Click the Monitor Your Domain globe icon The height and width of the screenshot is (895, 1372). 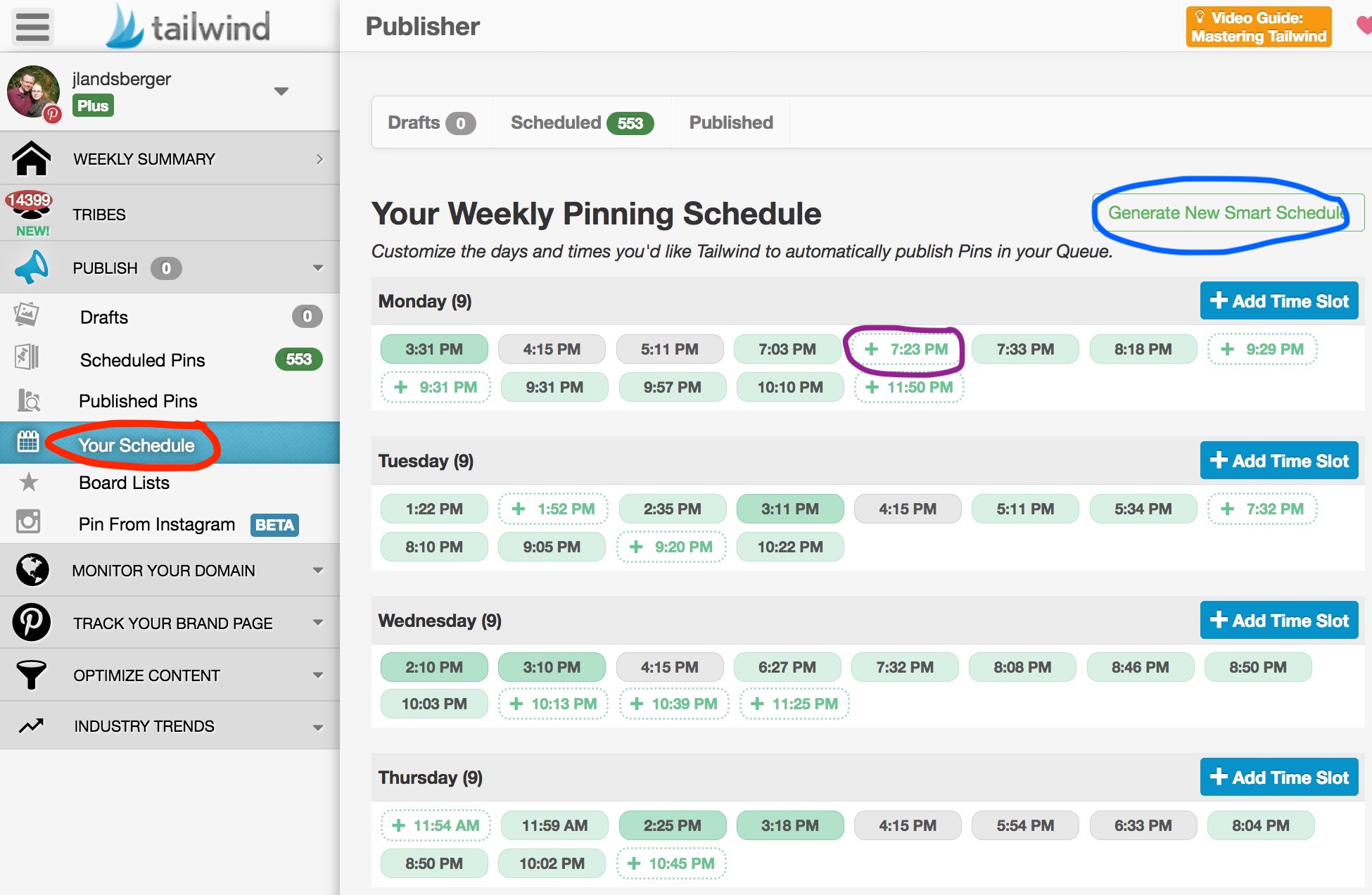(32, 570)
